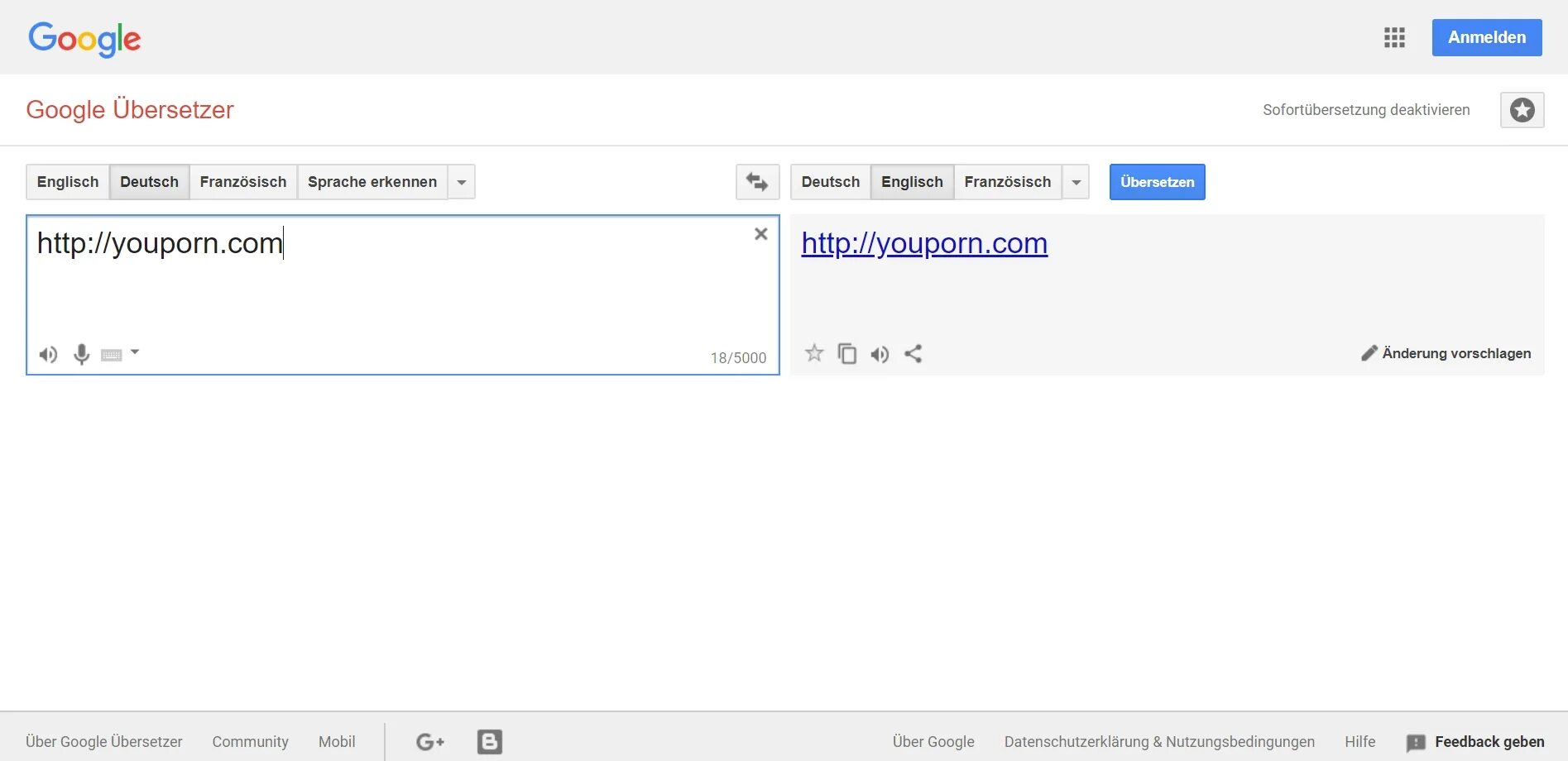This screenshot has width=1568, height=761.
Task: Select Englisch as source language
Action: point(68,182)
